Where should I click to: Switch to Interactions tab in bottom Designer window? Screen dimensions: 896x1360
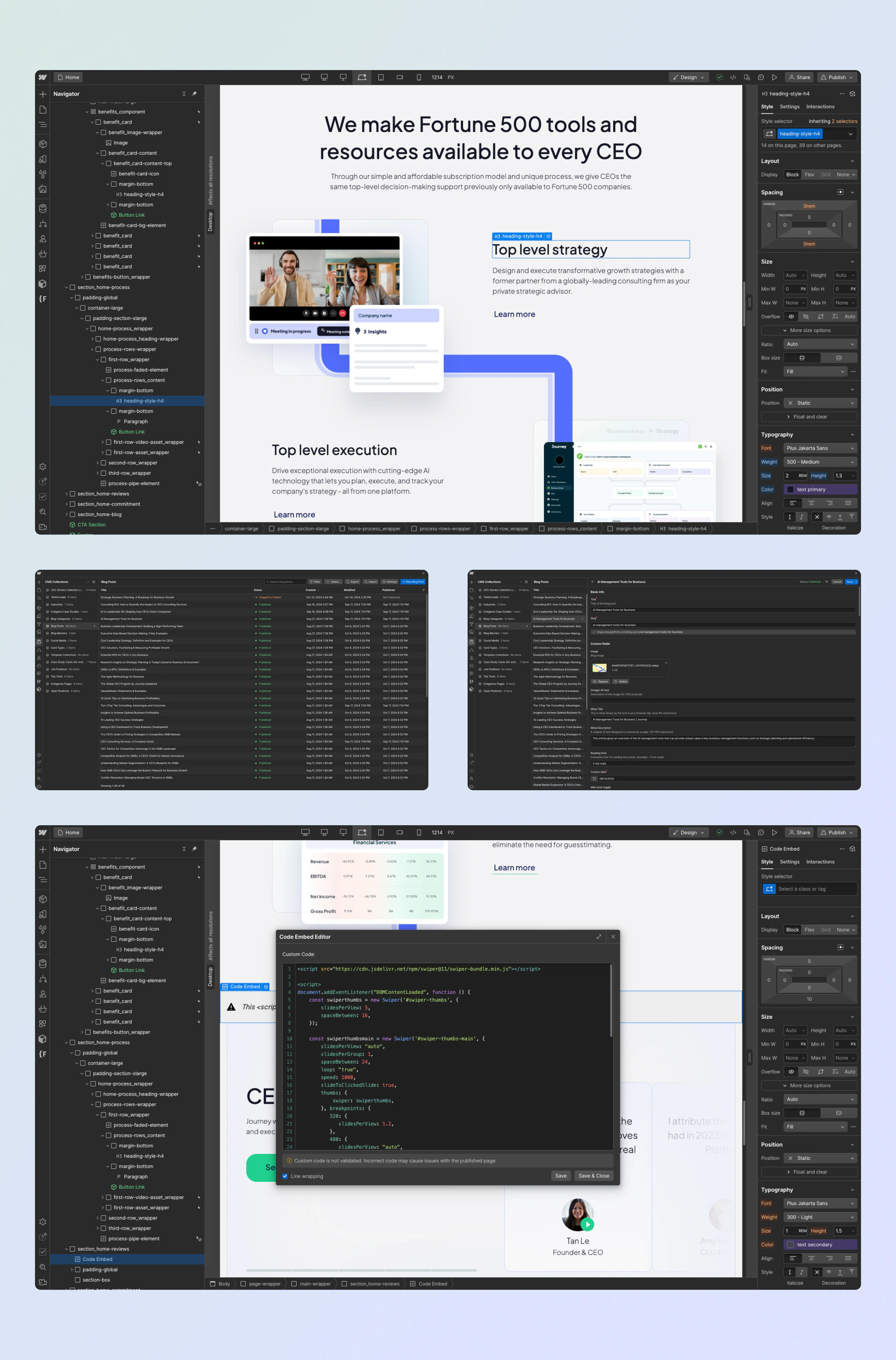click(x=821, y=862)
